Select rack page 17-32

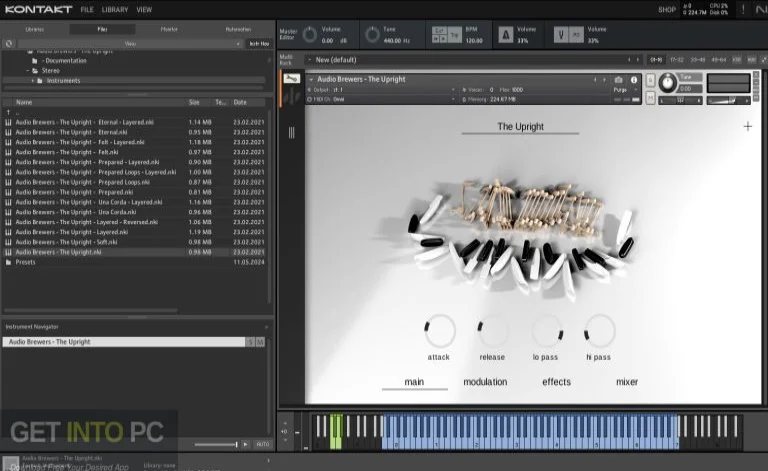click(676, 60)
